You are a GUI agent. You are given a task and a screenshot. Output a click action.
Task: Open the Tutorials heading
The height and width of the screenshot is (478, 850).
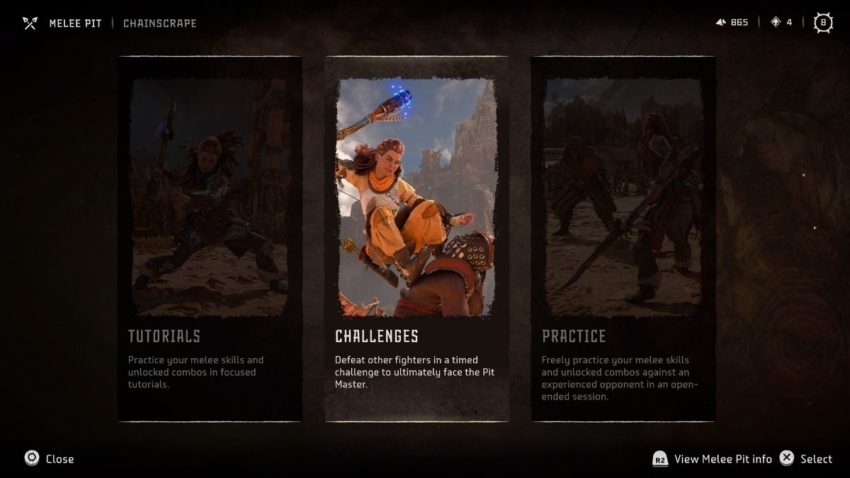click(x=164, y=337)
